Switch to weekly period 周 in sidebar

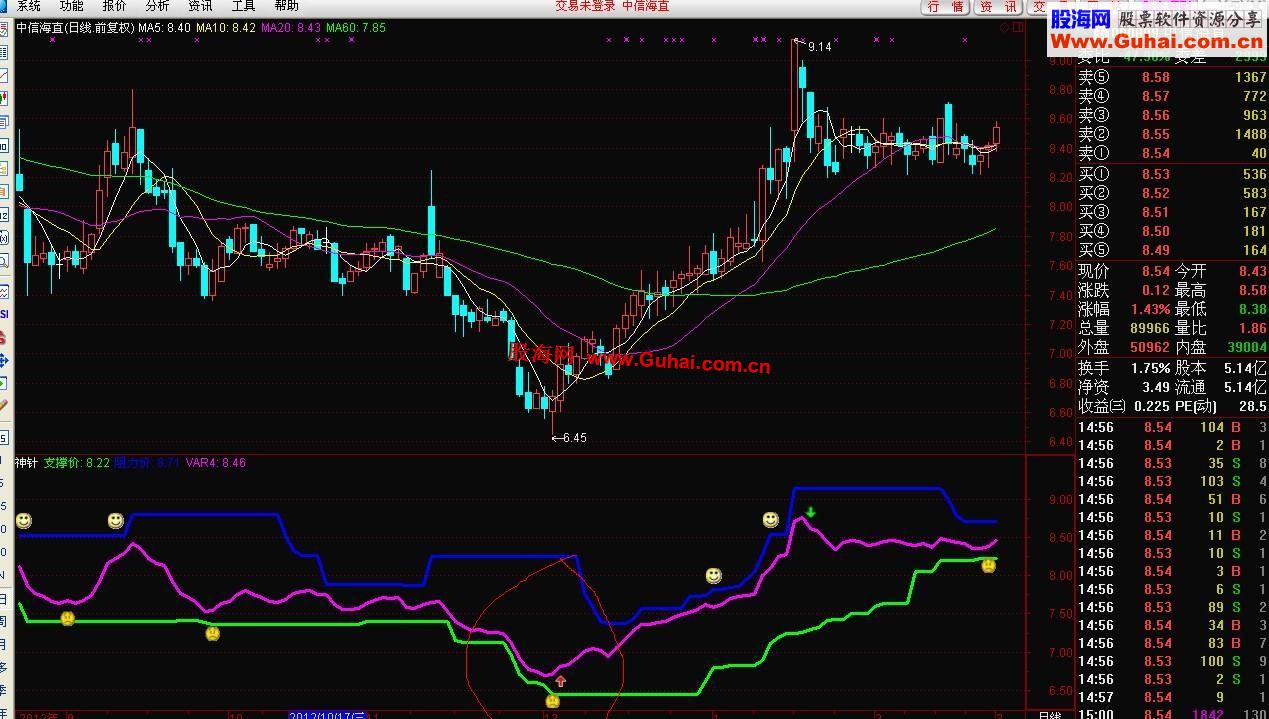click(x=4, y=620)
